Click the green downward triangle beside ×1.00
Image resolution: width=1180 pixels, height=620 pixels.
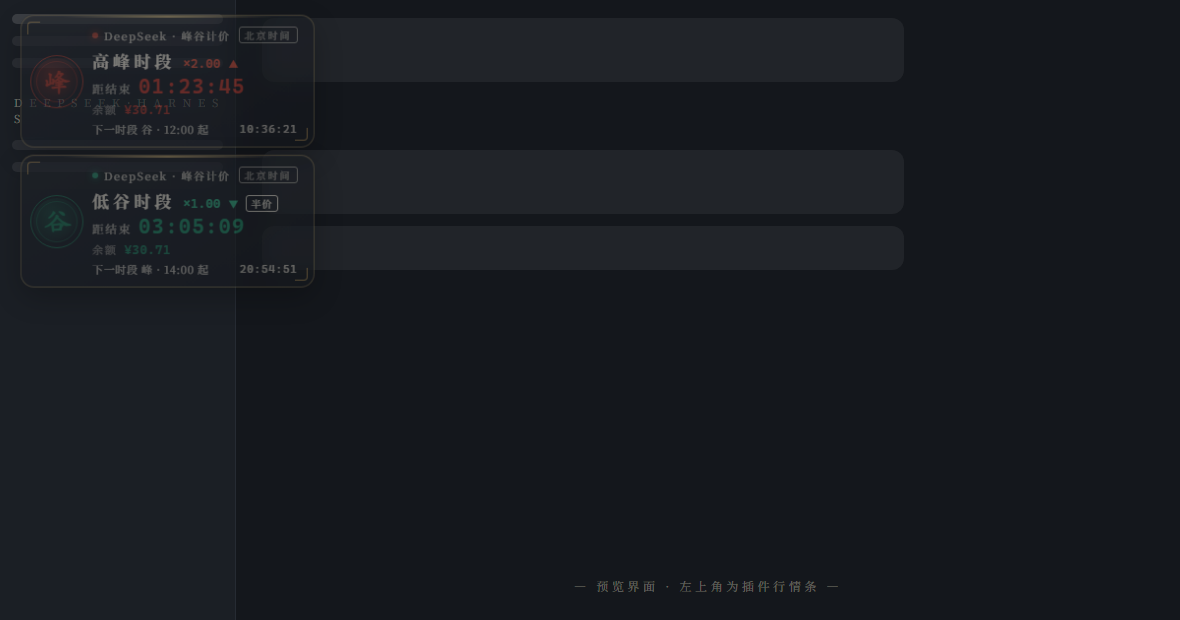(233, 204)
